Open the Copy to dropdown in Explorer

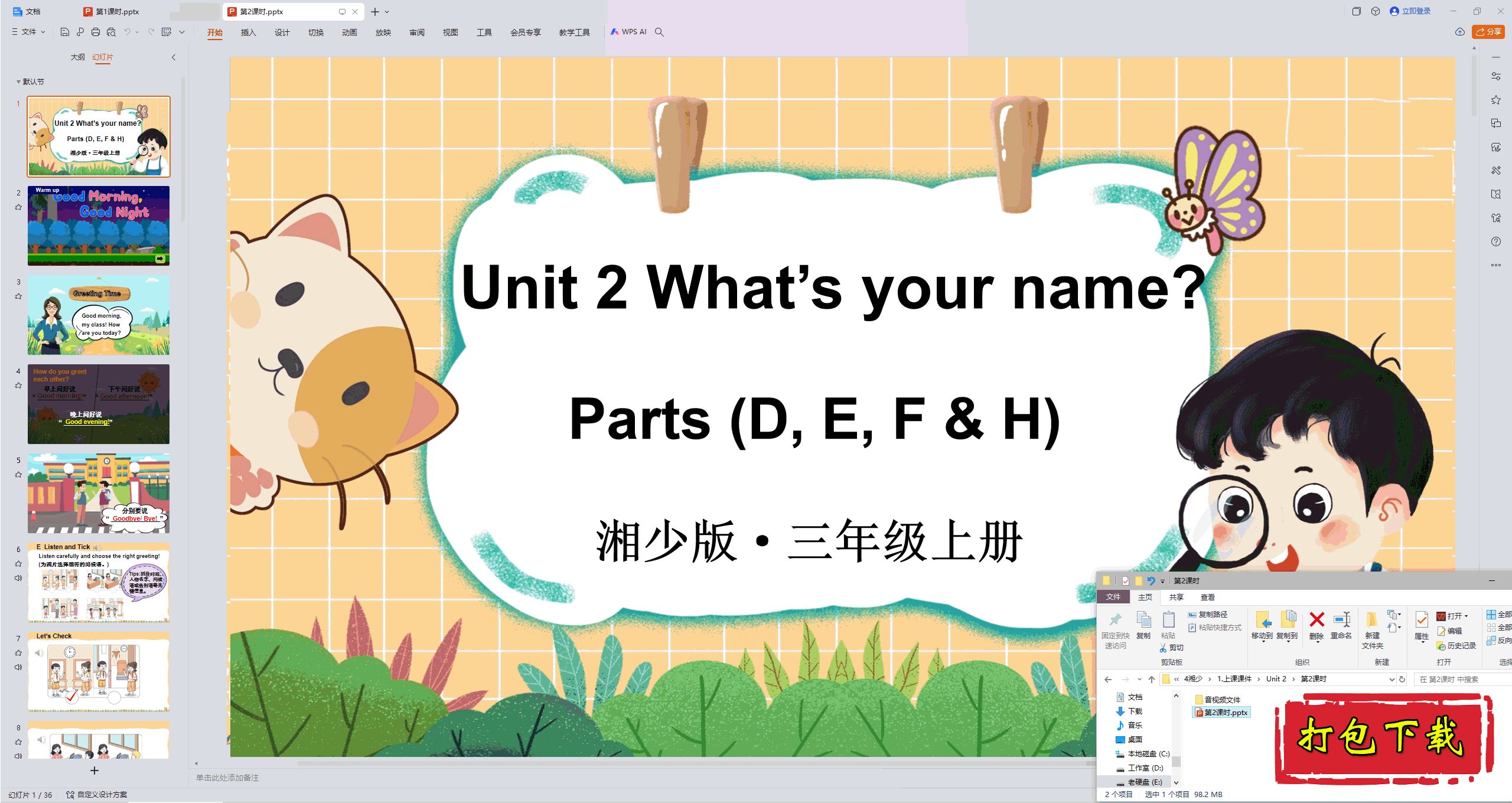pyautogui.click(x=1287, y=626)
